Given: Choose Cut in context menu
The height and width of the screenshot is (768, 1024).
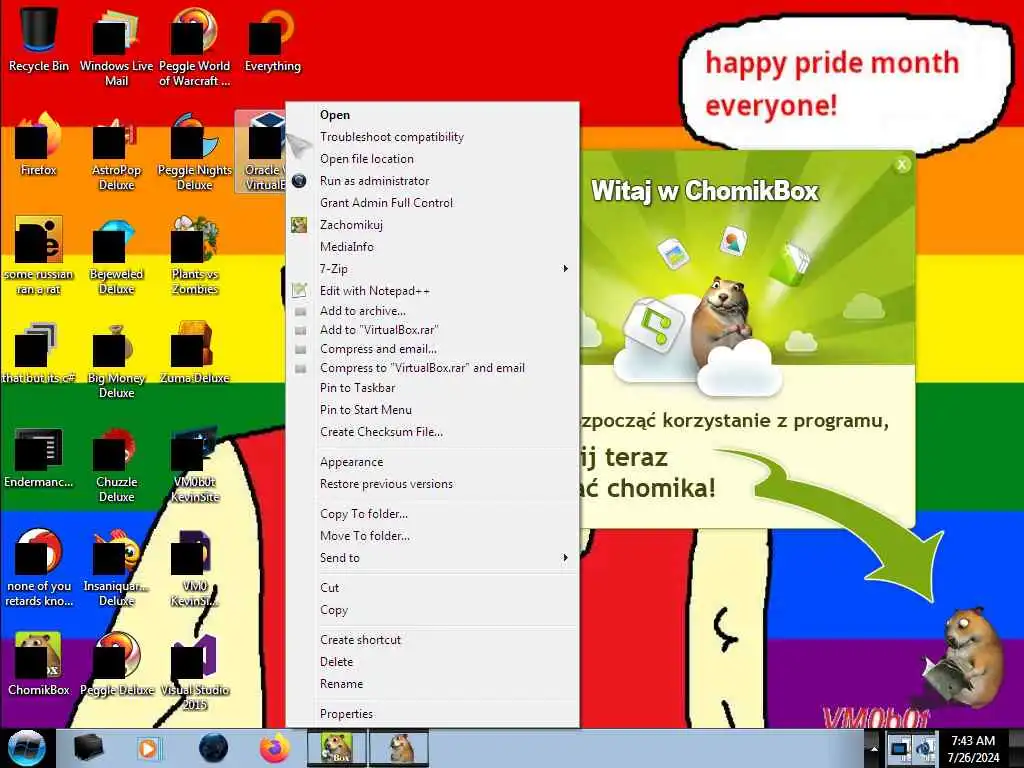Looking at the screenshot, I should (x=432, y=588).
